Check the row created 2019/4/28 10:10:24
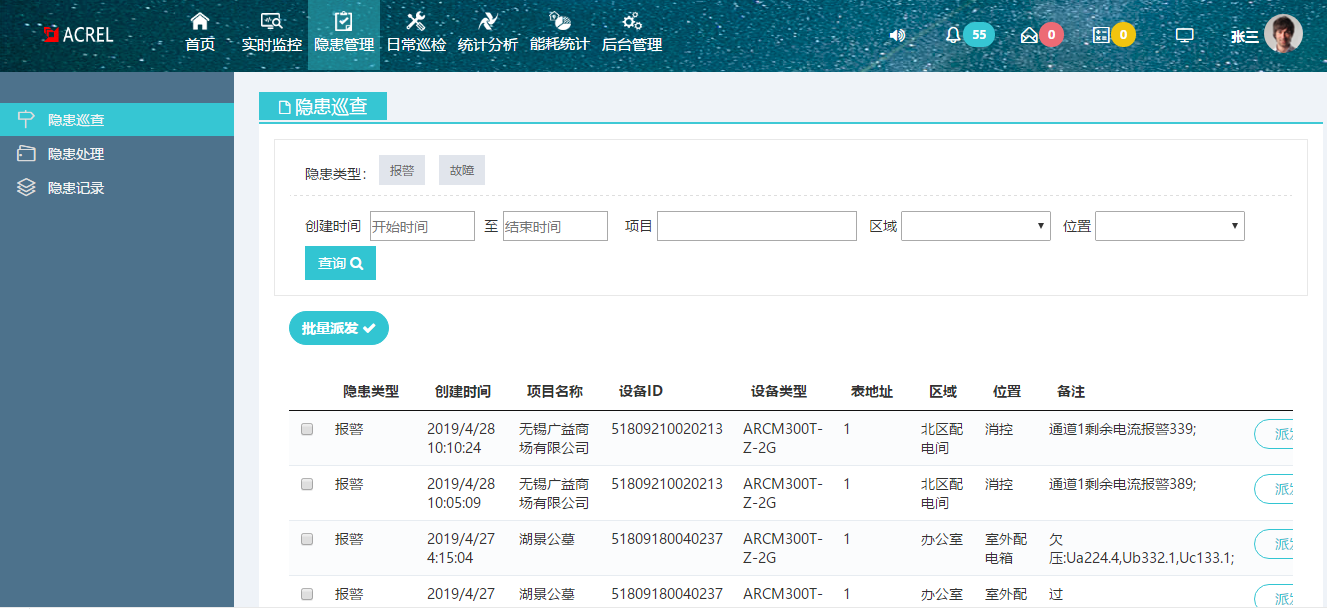 (x=307, y=429)
